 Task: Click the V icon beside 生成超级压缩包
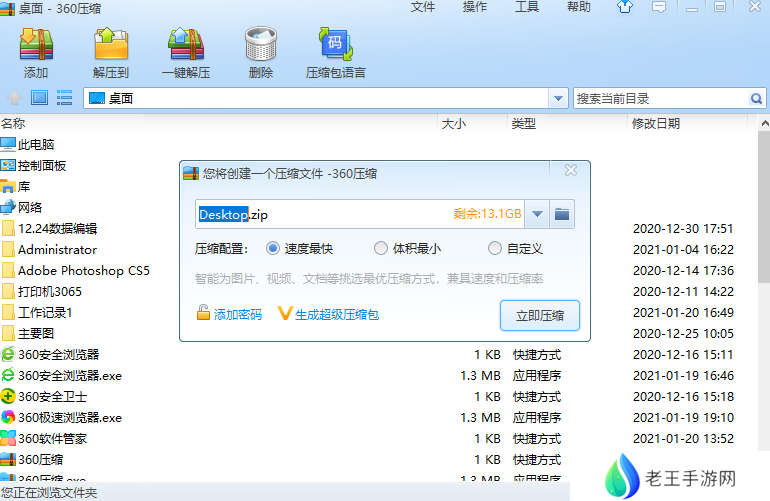pos(285,313)
